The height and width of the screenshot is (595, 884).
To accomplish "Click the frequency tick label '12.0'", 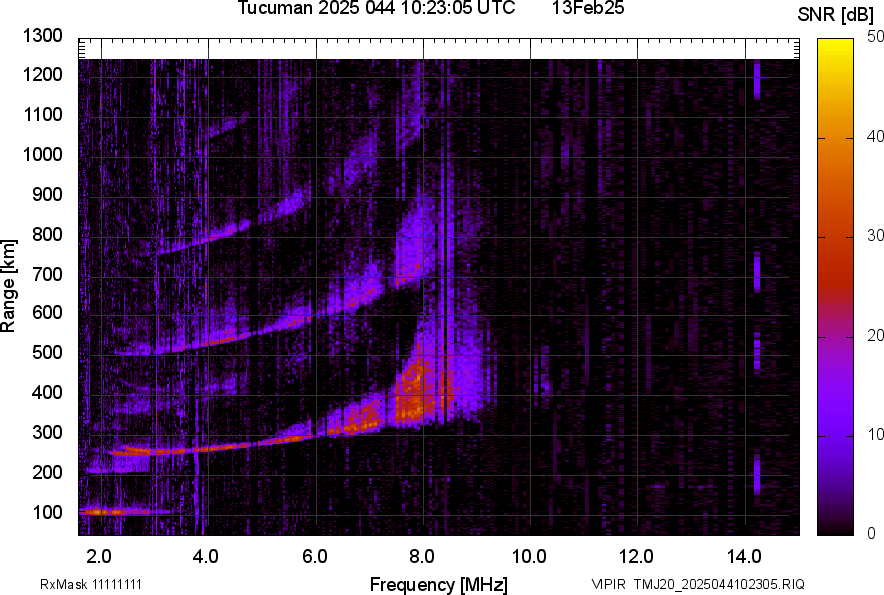I will [636, 557].
